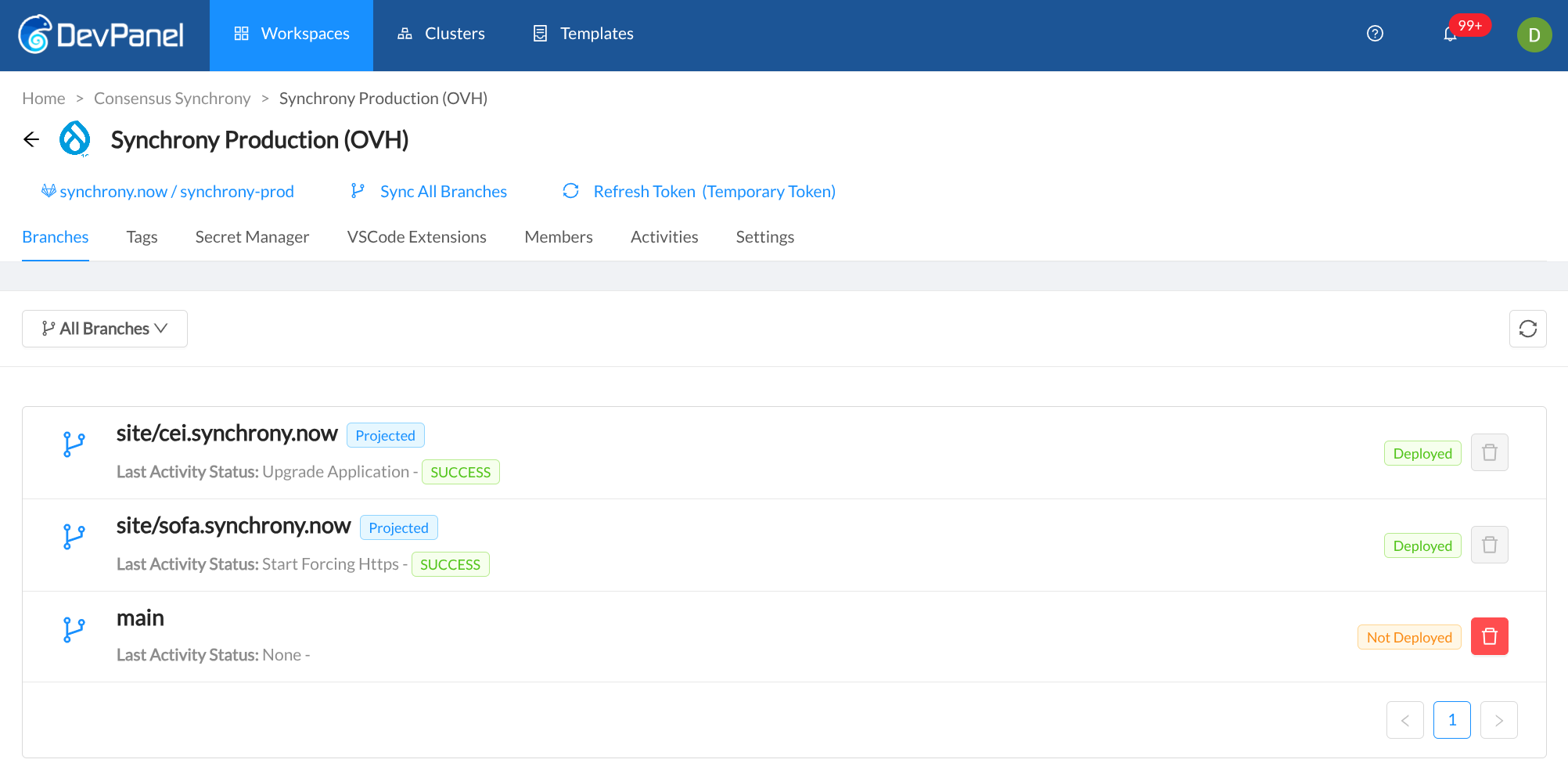Image resolution: width=1568 pixels, height=763 pixels.
Task: Open notifications bell with 99+ badge
Action: [1450, 34]
